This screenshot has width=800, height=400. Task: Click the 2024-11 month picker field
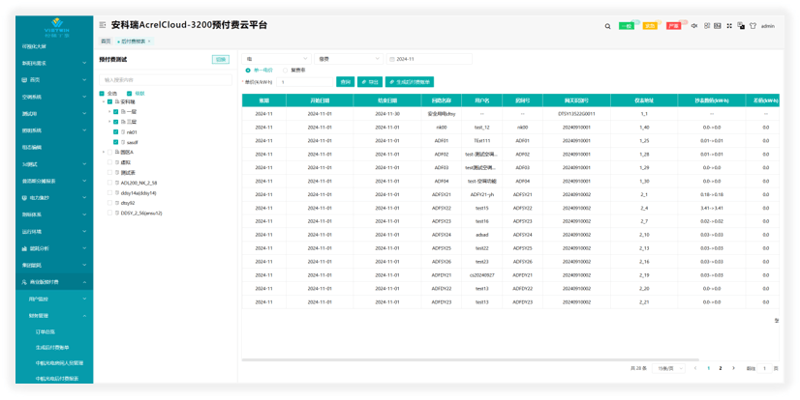tap(429, 59)
